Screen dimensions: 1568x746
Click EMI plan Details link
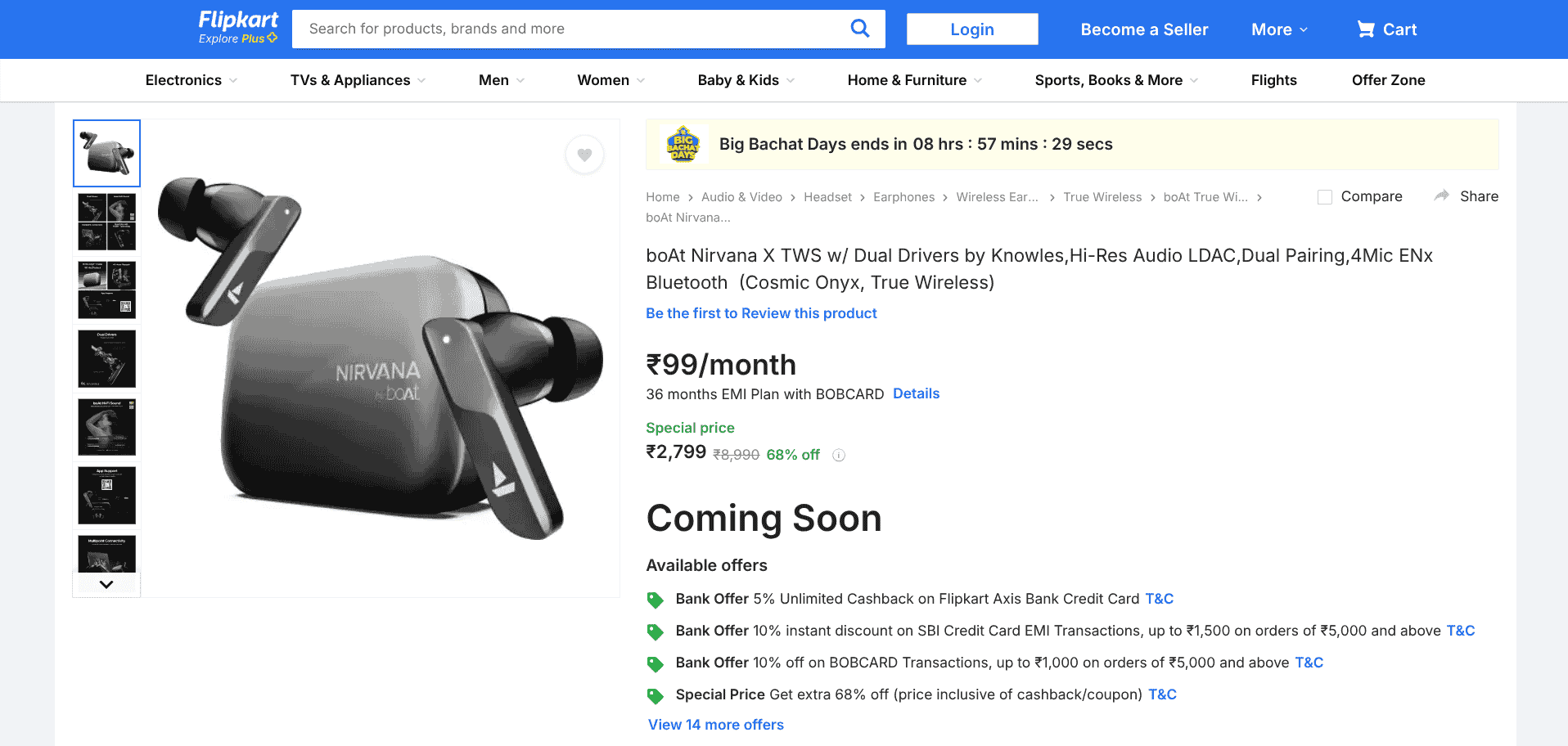point(916,393)
